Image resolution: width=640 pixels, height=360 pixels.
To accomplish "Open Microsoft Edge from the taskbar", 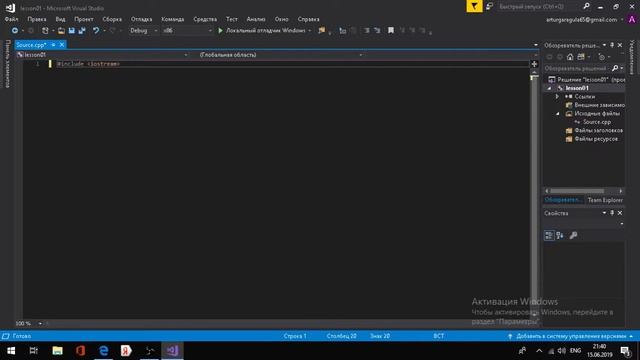I will pyautogui.click(x=104, y=351).
